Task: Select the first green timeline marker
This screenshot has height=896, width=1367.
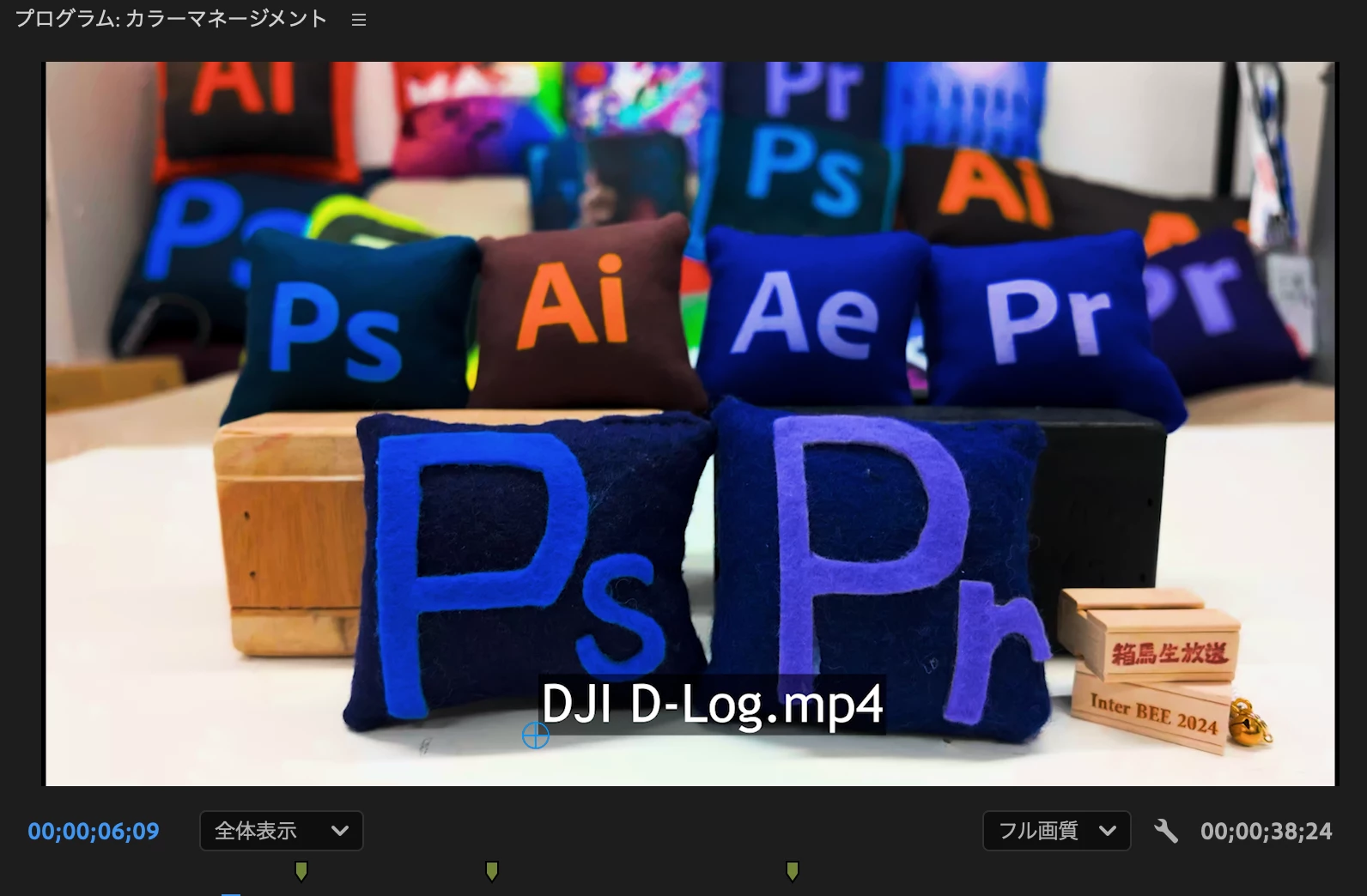Action: click(x=301, y=871)
